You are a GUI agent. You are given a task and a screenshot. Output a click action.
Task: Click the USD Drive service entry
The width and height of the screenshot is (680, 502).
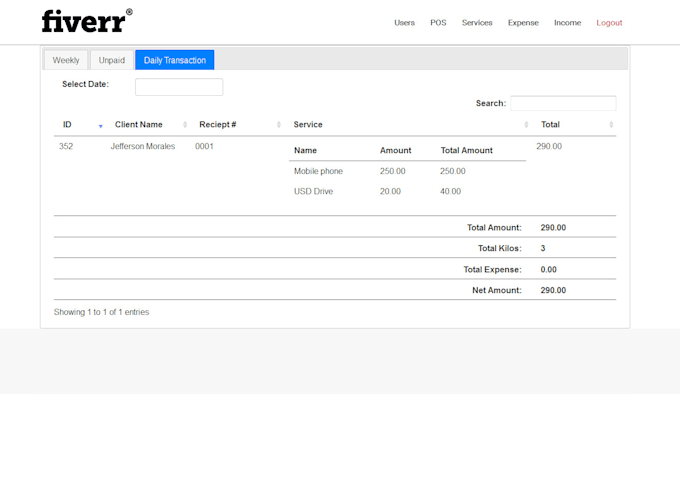coord(314,192)
